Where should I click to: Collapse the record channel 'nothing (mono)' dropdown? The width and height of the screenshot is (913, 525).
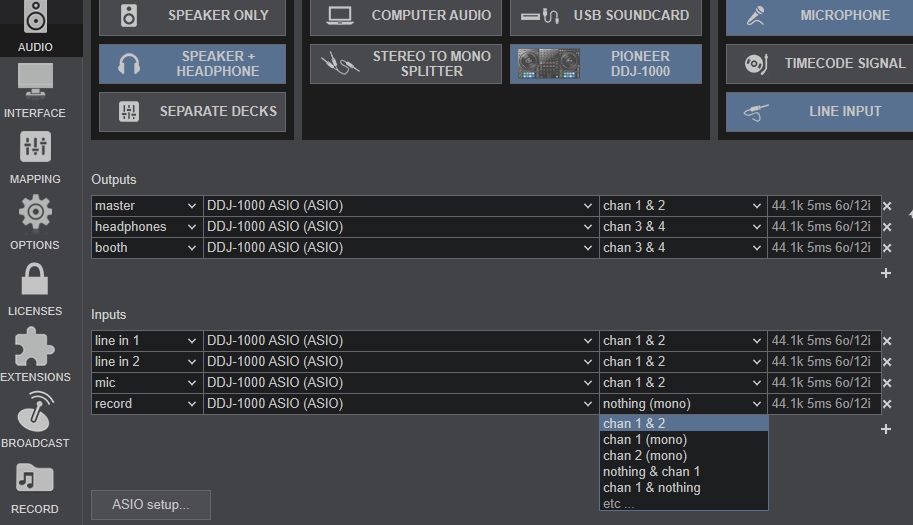tap(683, 403)
